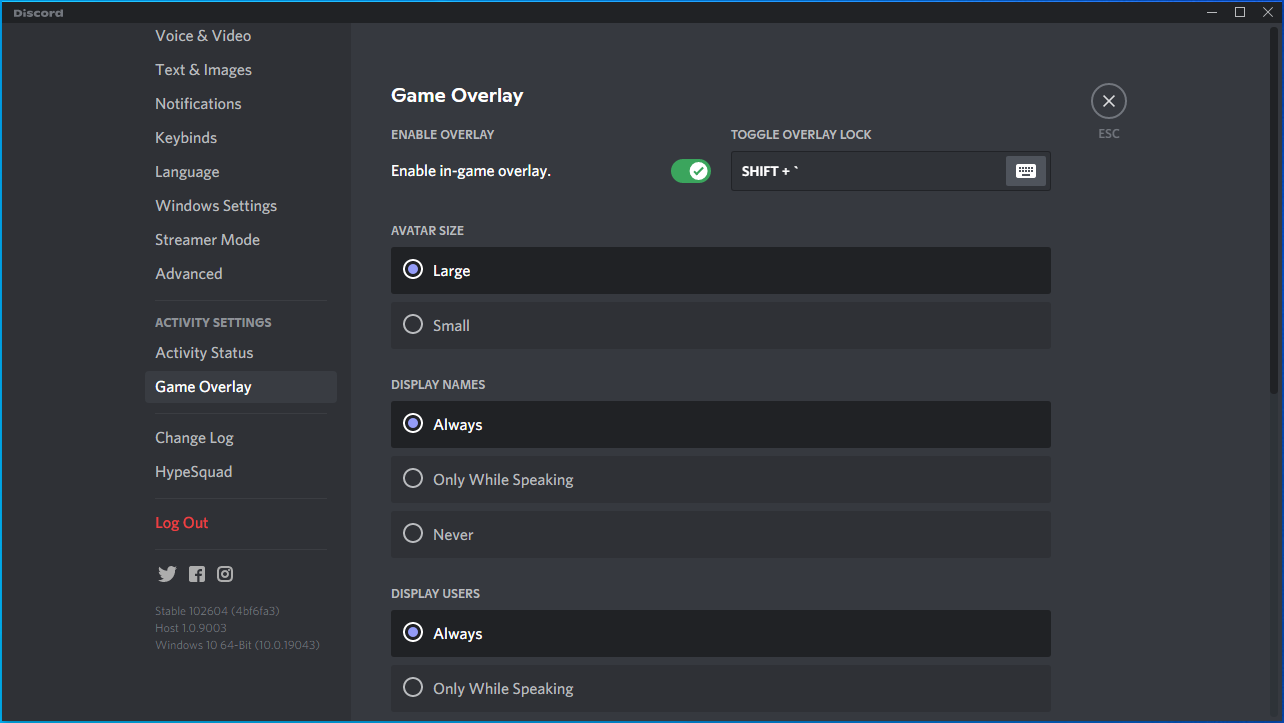Disable the in-game overlay toggle
Viewport: 1284px width, 723px height.
[x=690, y=171]
